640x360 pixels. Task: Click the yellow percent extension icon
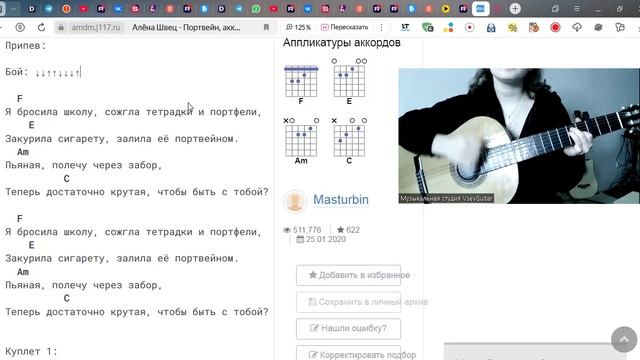point(513,27)
